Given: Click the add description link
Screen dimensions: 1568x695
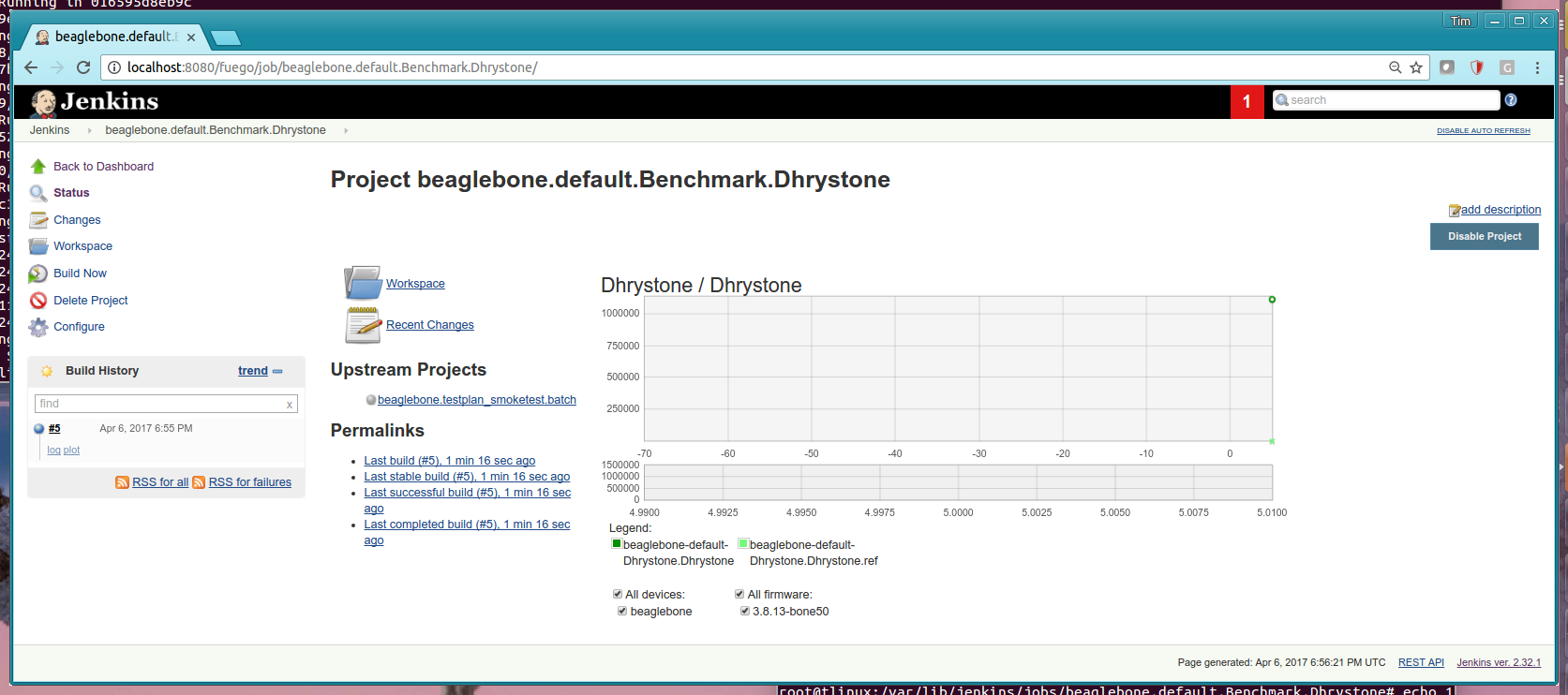Looking at the screenshot, I should (1500, 210).
